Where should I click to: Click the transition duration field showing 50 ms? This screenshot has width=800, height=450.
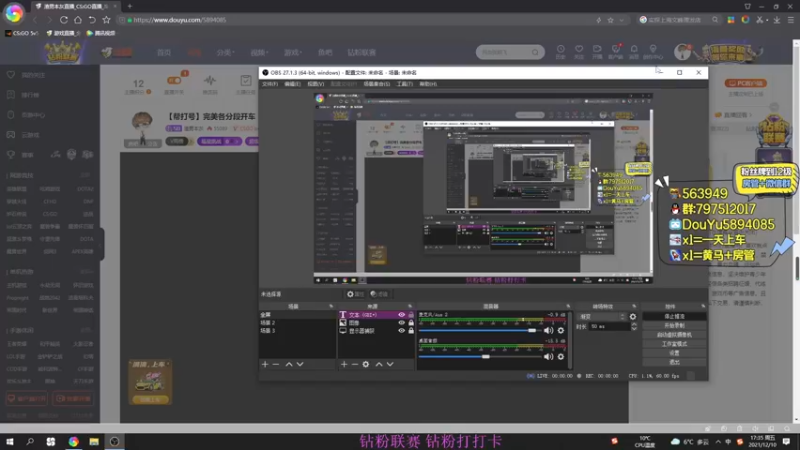[x=609, y=327]
